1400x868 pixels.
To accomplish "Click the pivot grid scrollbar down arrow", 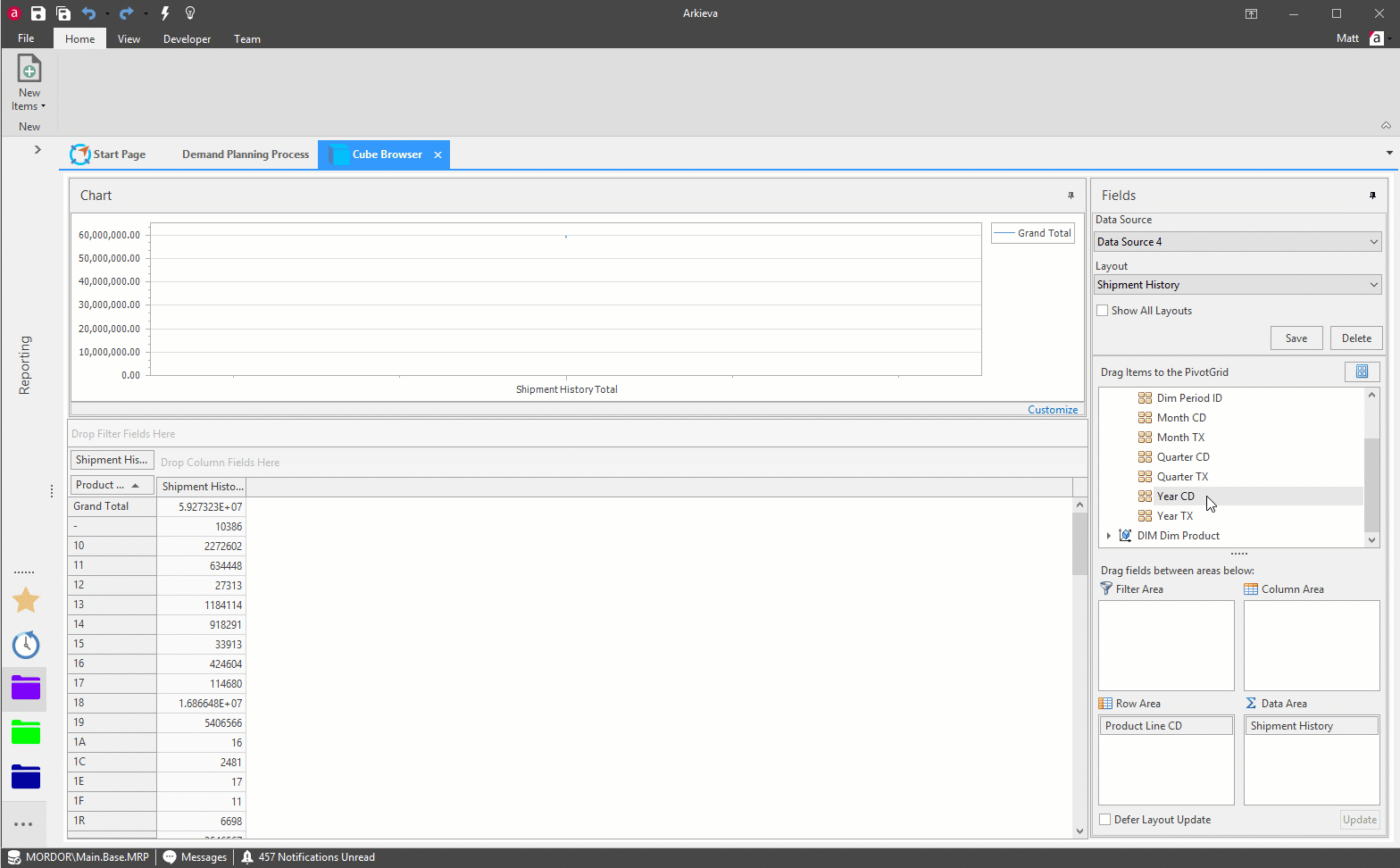I will pos(1079,831).
